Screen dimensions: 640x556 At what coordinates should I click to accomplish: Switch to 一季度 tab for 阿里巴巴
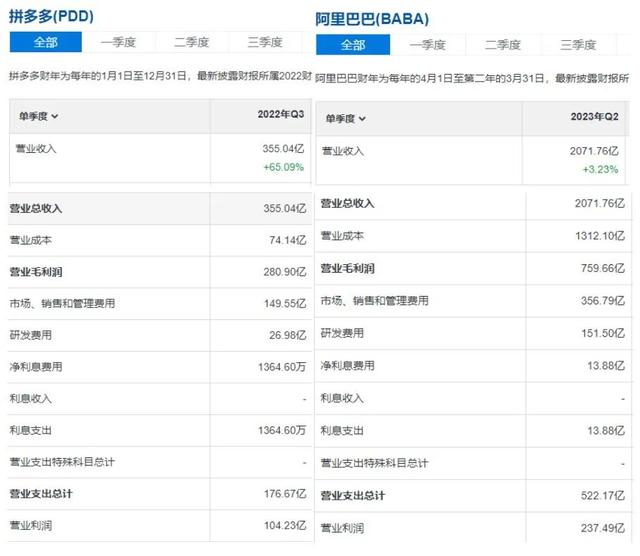[x=427, y=45]
